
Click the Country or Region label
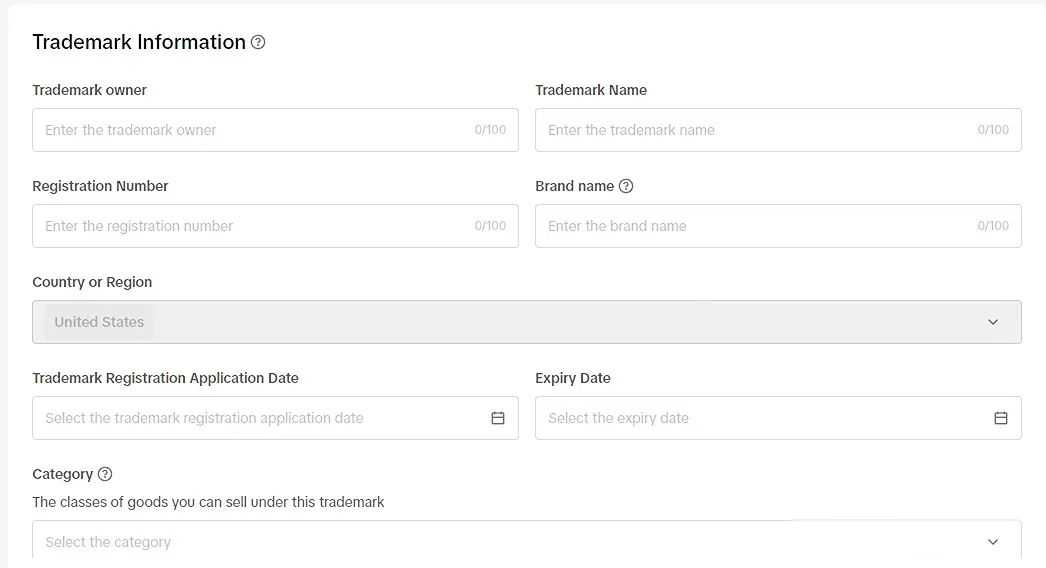[x=92, y=282]
